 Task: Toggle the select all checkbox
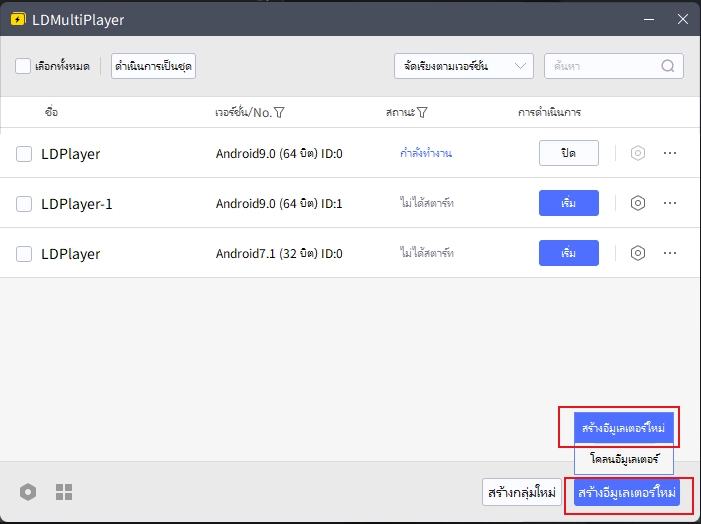23,66
